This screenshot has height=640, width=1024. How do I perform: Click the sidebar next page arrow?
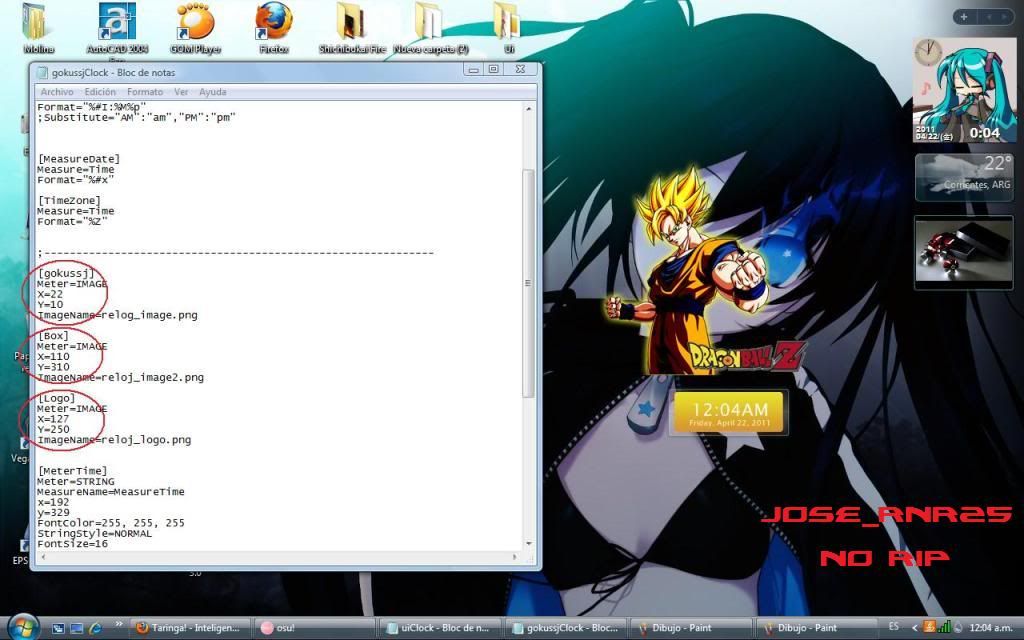1004,17
